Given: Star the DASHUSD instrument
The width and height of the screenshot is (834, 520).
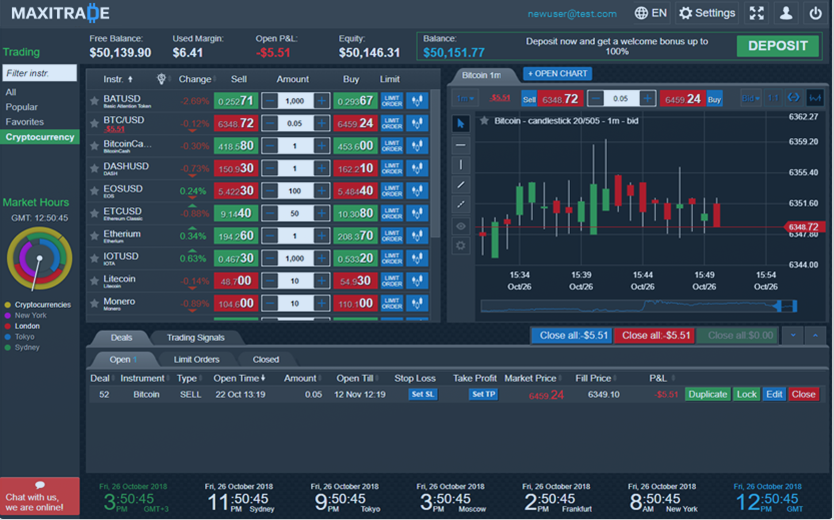Looking at the screenshot, I should click(x=94, y=169).
